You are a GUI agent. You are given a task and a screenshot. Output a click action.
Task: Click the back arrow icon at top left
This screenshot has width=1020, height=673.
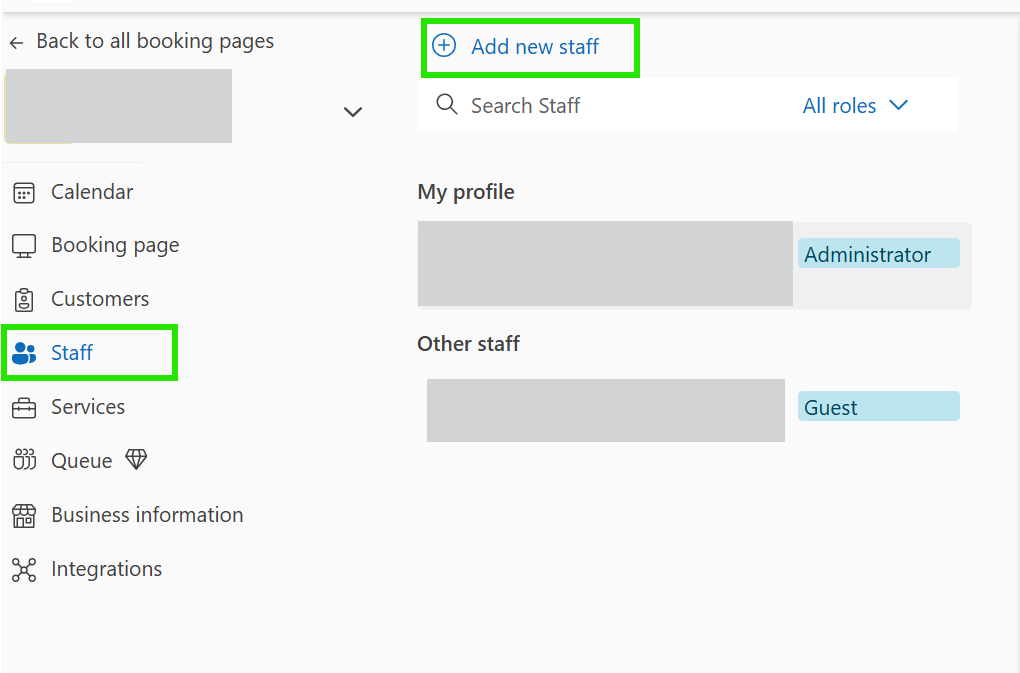coord(16,41)
